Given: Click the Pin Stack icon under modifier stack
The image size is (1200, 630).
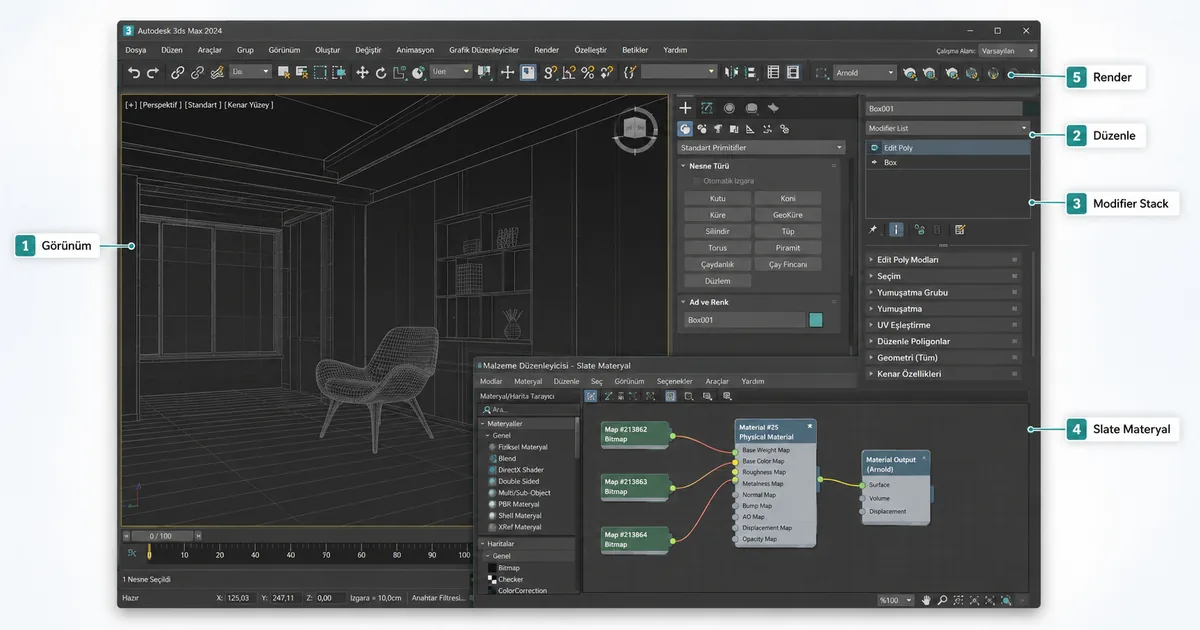Looking at the screenshot, I should [873, 229].
